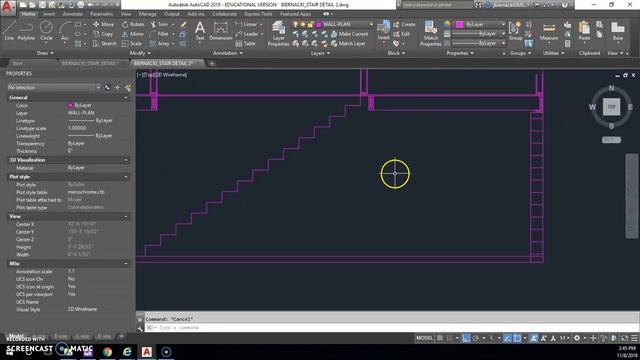Expand the Draw panel

tap(45, 53)
